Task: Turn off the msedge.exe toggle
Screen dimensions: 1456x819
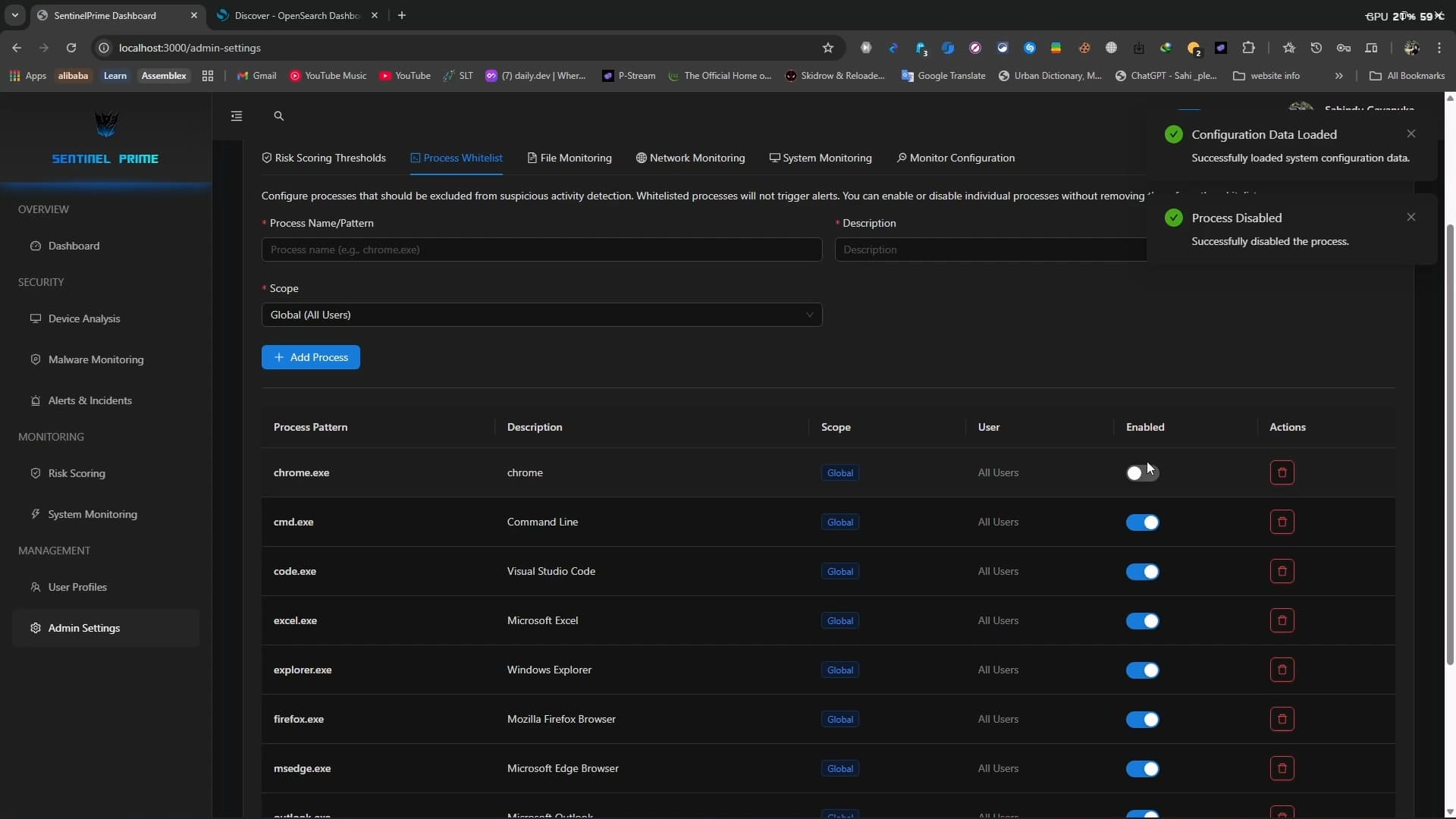Action: point(1142,769)
